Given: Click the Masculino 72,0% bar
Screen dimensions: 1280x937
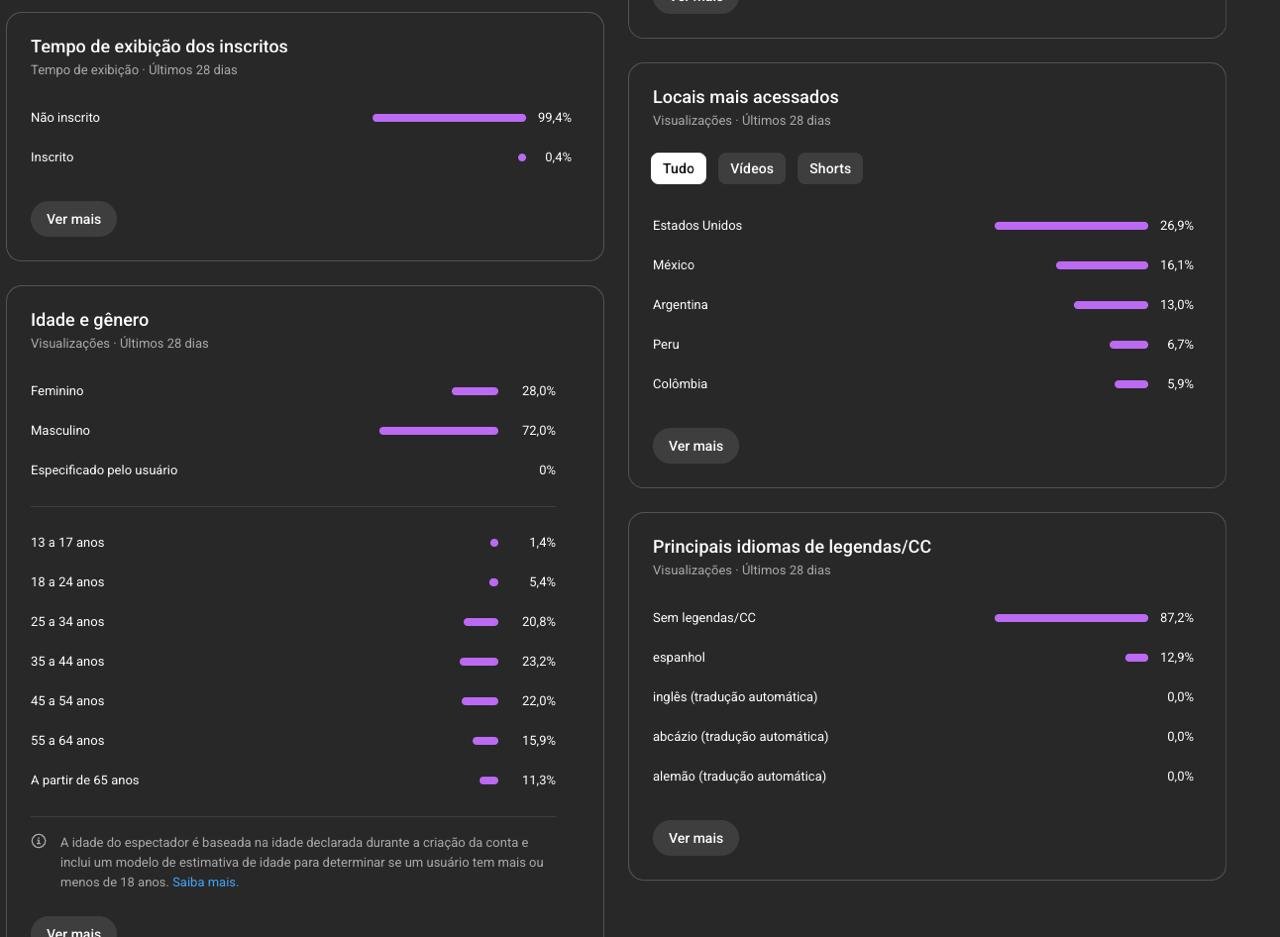Looking at the screenshot, I should pyautogui.click(x=438, y=431).
